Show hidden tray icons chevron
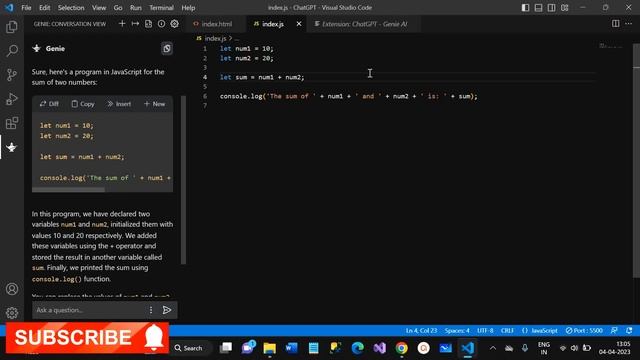The image size is (640, 360). 493,348
